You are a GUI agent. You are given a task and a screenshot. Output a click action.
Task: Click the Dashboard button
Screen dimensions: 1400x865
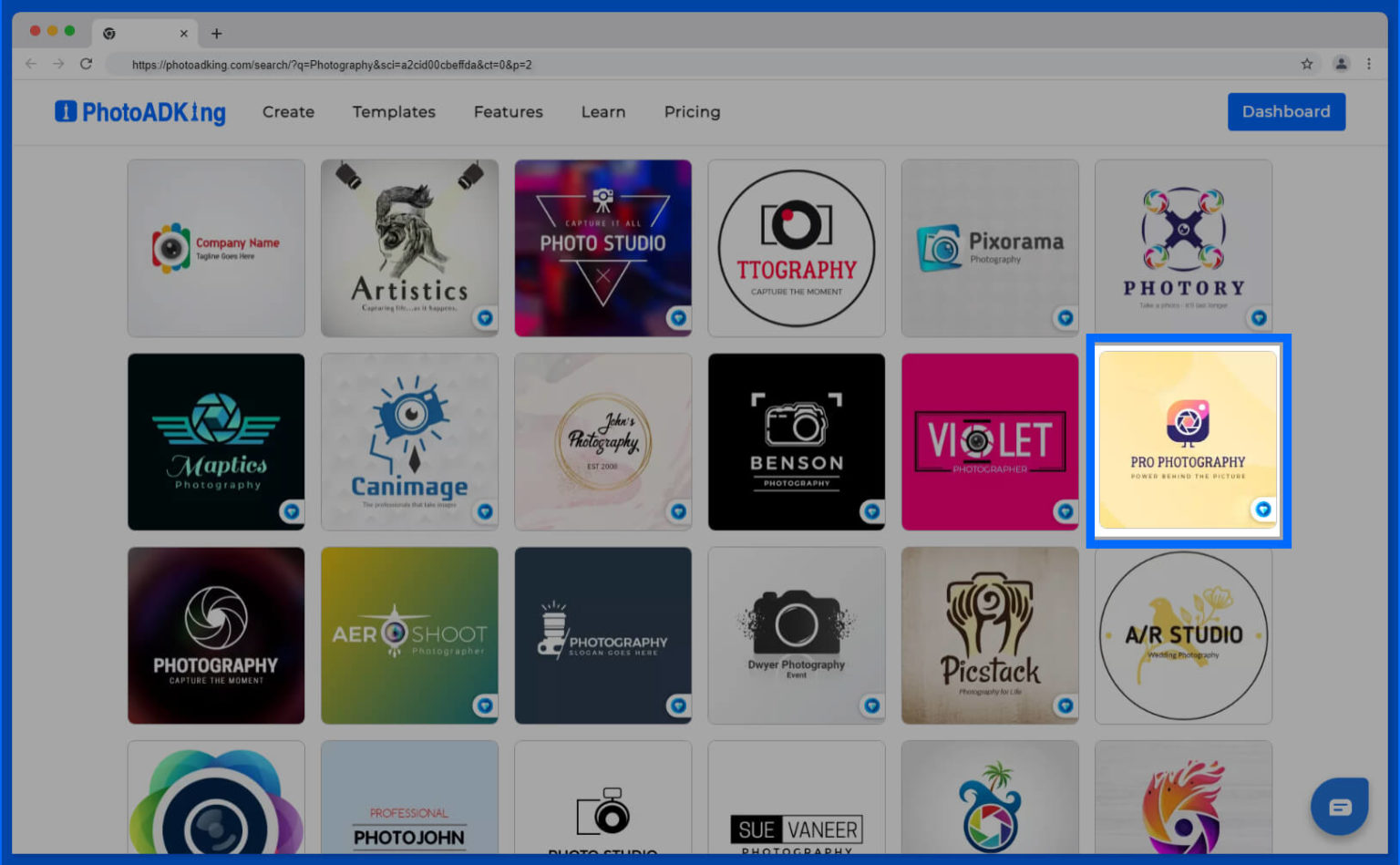click(x=1285, y=112)
